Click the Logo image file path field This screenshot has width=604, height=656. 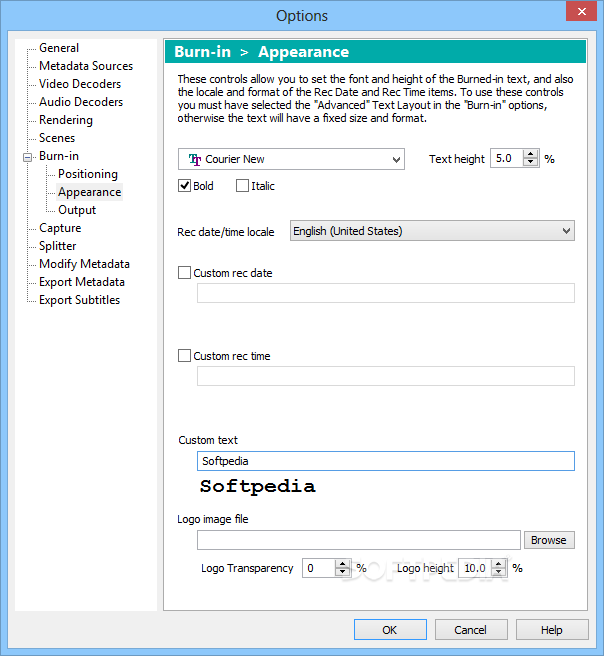point(358,540)
